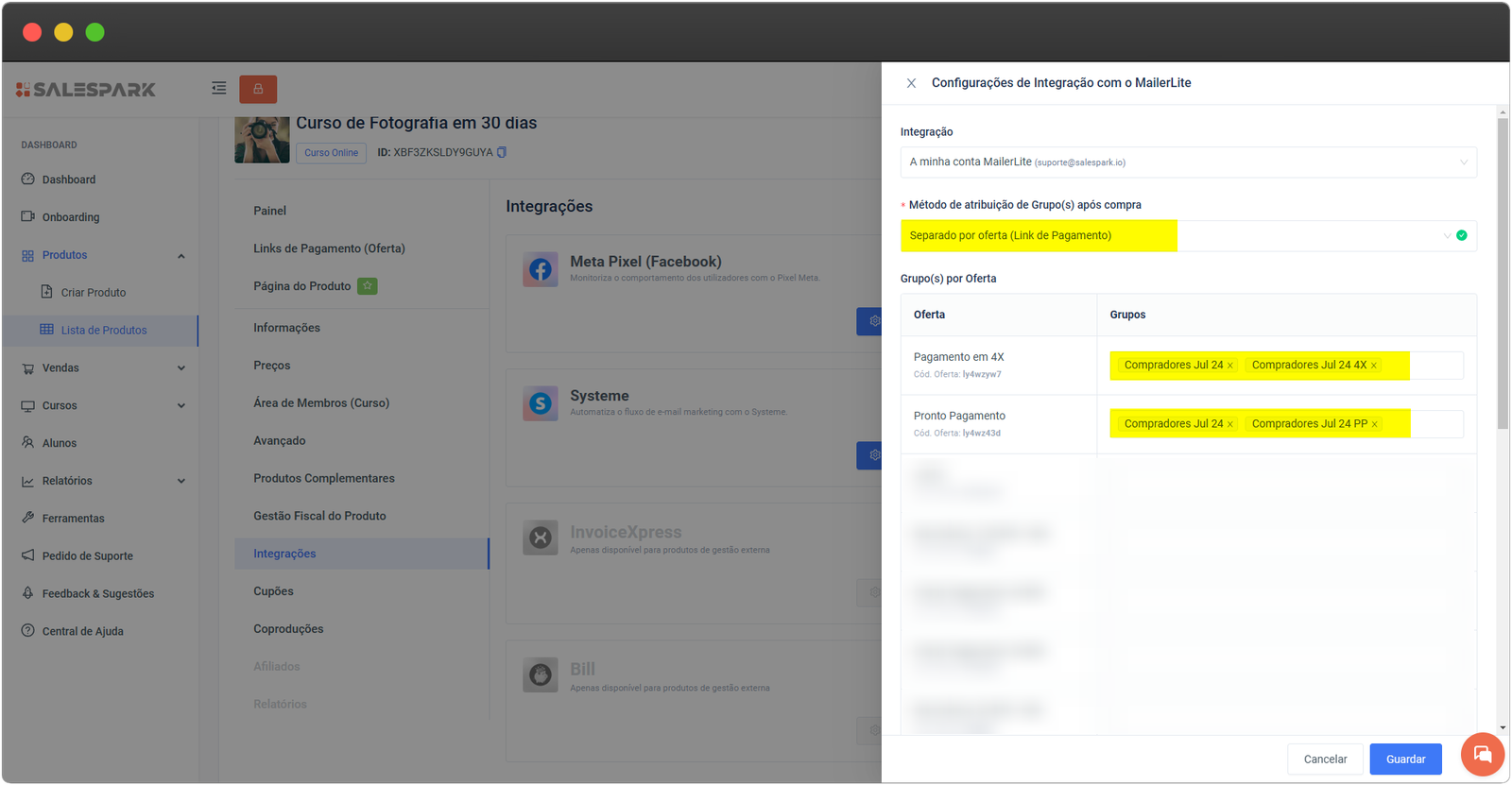Close the MailerLite integration settings panel
This screenshot has width=1512, height=785.
click(911, 83)
